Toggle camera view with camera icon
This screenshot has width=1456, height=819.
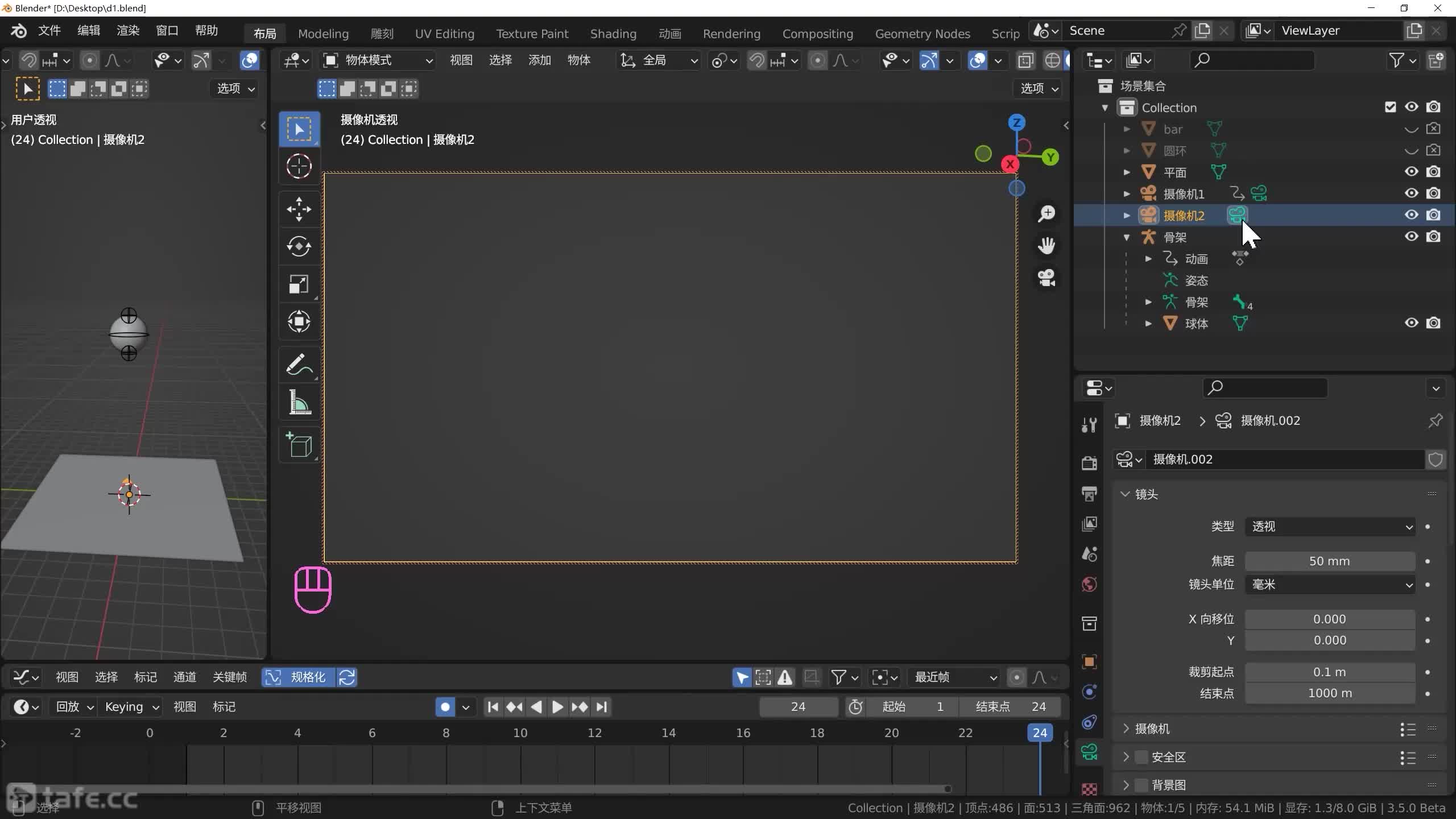(1046, 278)
